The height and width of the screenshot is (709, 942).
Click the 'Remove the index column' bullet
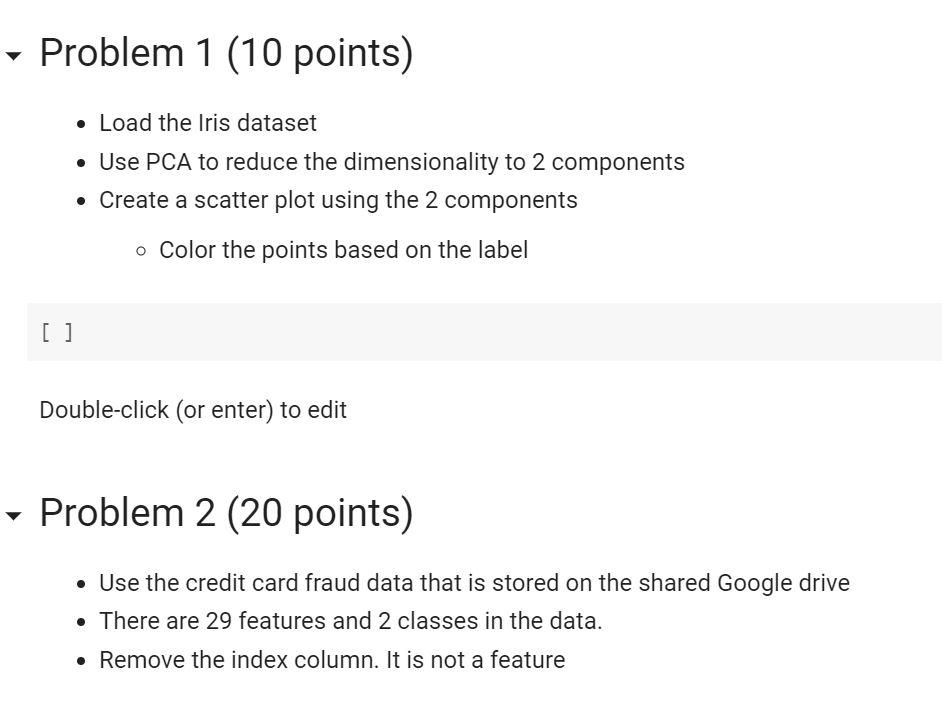click(332, 660)
